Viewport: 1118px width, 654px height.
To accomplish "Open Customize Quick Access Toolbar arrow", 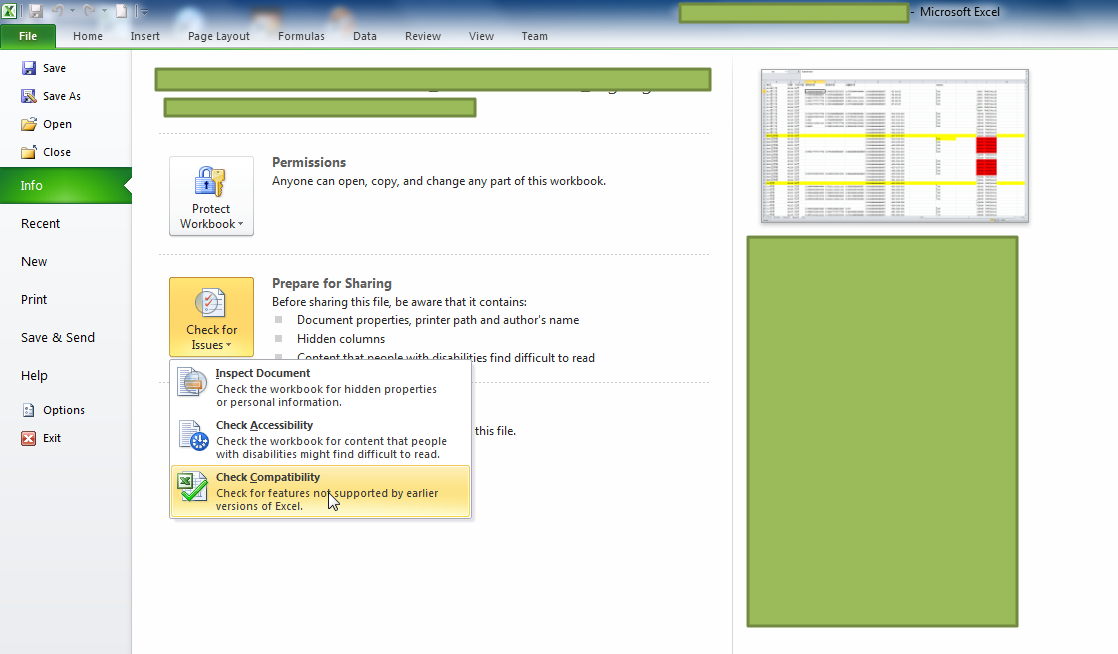I will pyautogui.click(x=144, y=11).
